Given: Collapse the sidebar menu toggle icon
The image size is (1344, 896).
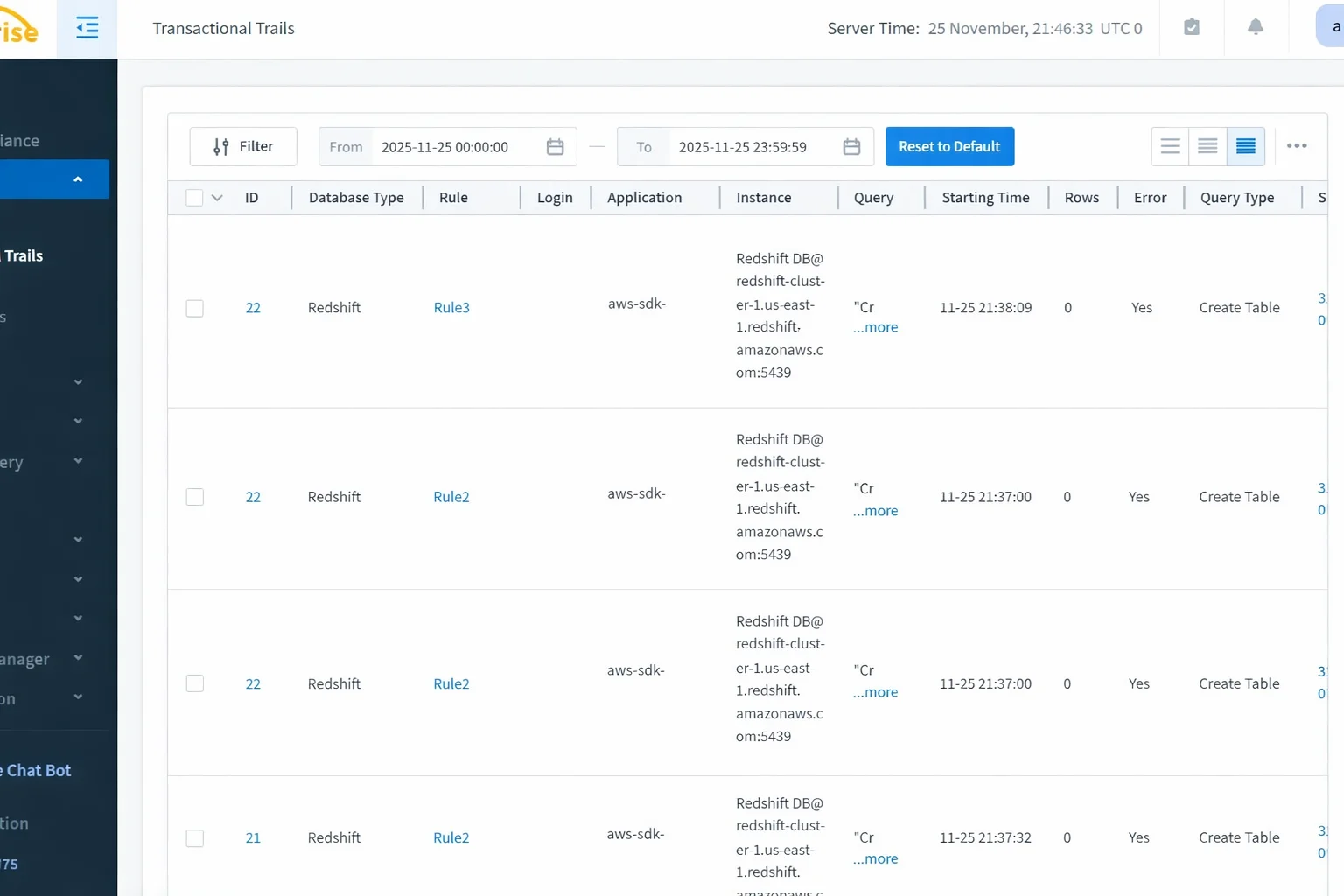Looking at the screenshot, I should (87, 29).
